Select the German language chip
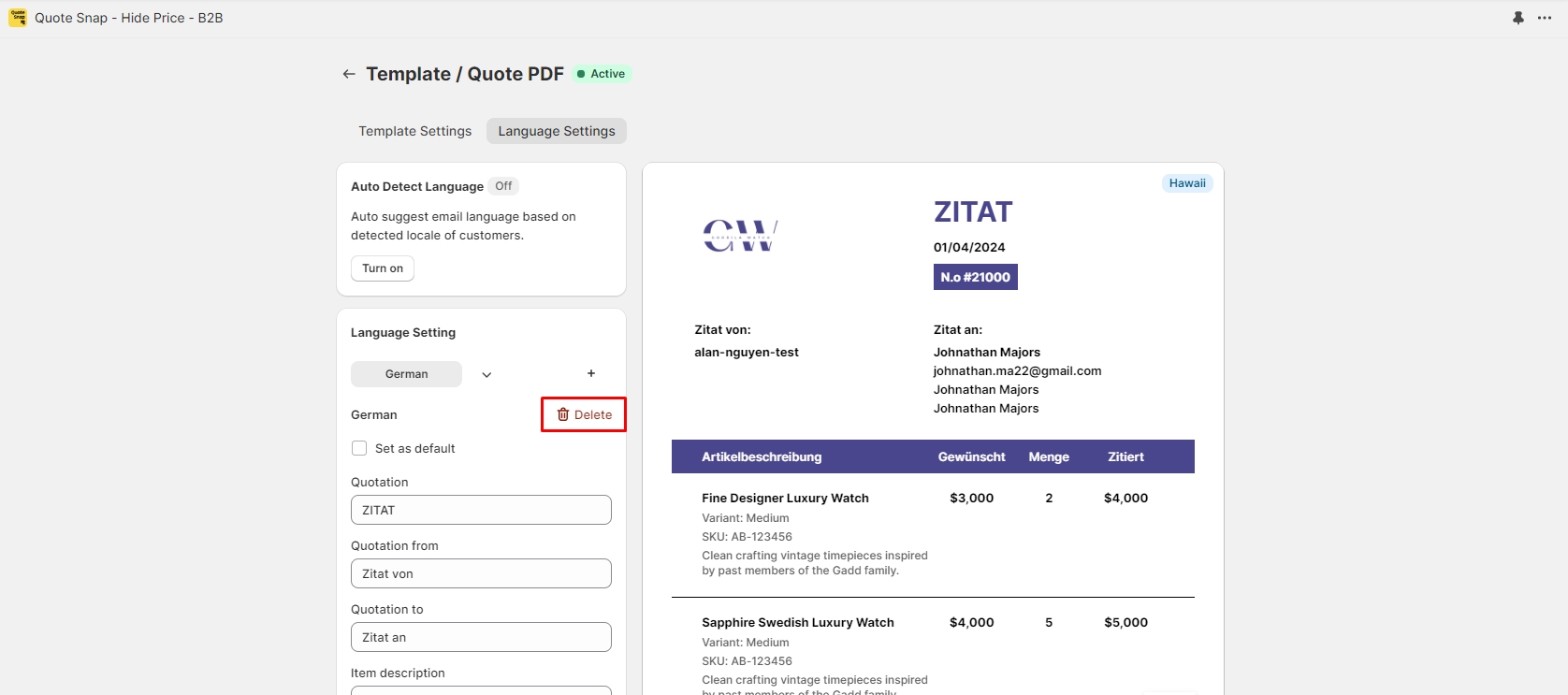Image resolution: width=1568 pixels, height=695 pixels. coord(406,374)
